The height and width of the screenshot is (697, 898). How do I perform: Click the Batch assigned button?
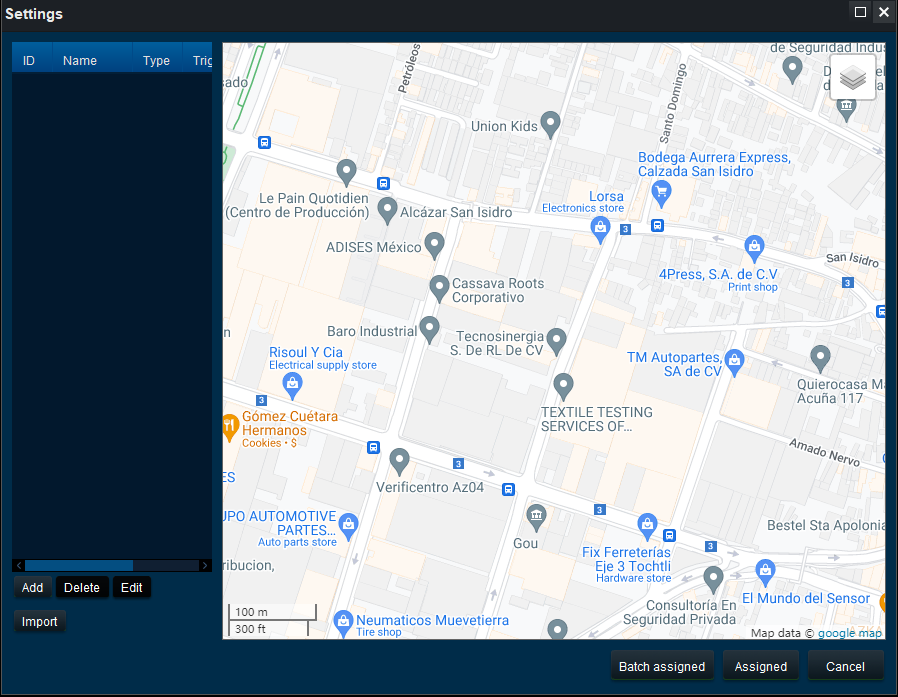coord(662,666)
